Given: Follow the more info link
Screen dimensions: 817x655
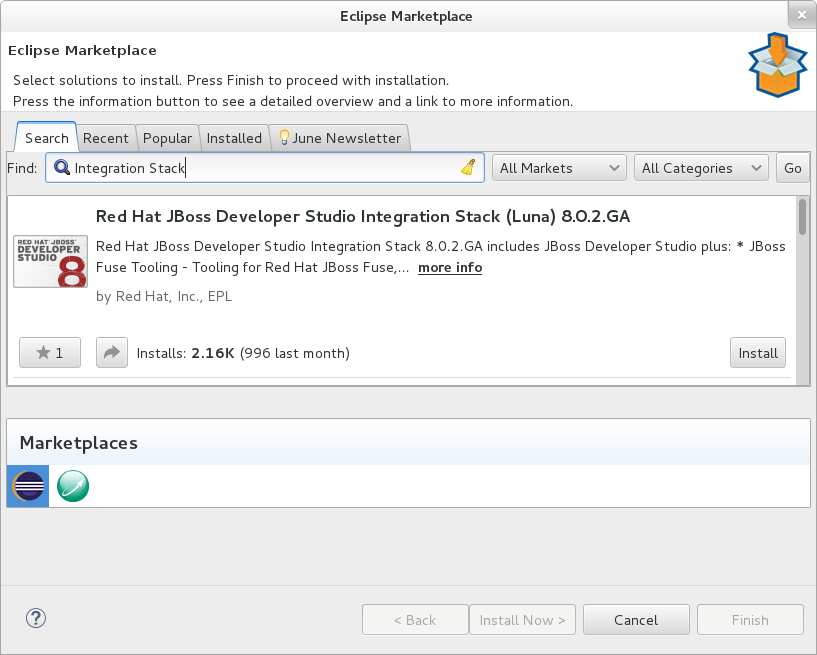Looking at the screenshot, I should click(x=450, y=268).
